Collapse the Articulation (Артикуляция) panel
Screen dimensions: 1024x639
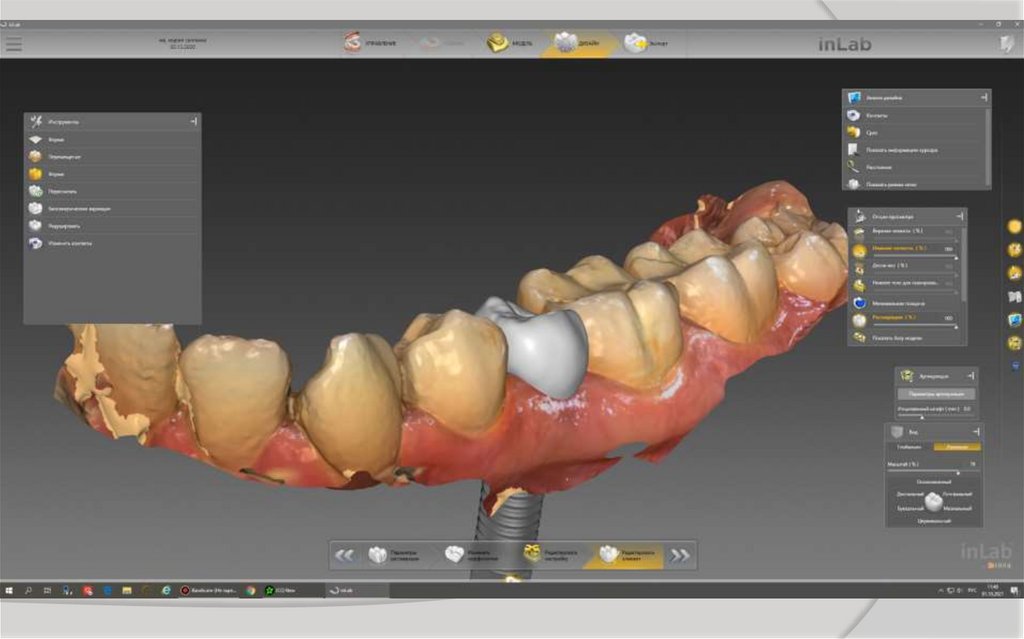click(x=970, y=376)
